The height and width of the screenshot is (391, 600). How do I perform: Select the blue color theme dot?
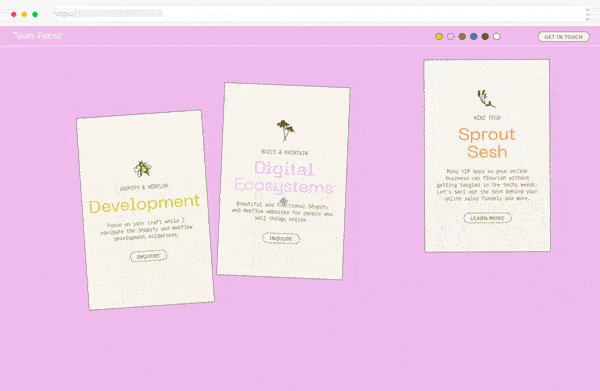pyautogui.click(x=473, y=36)
